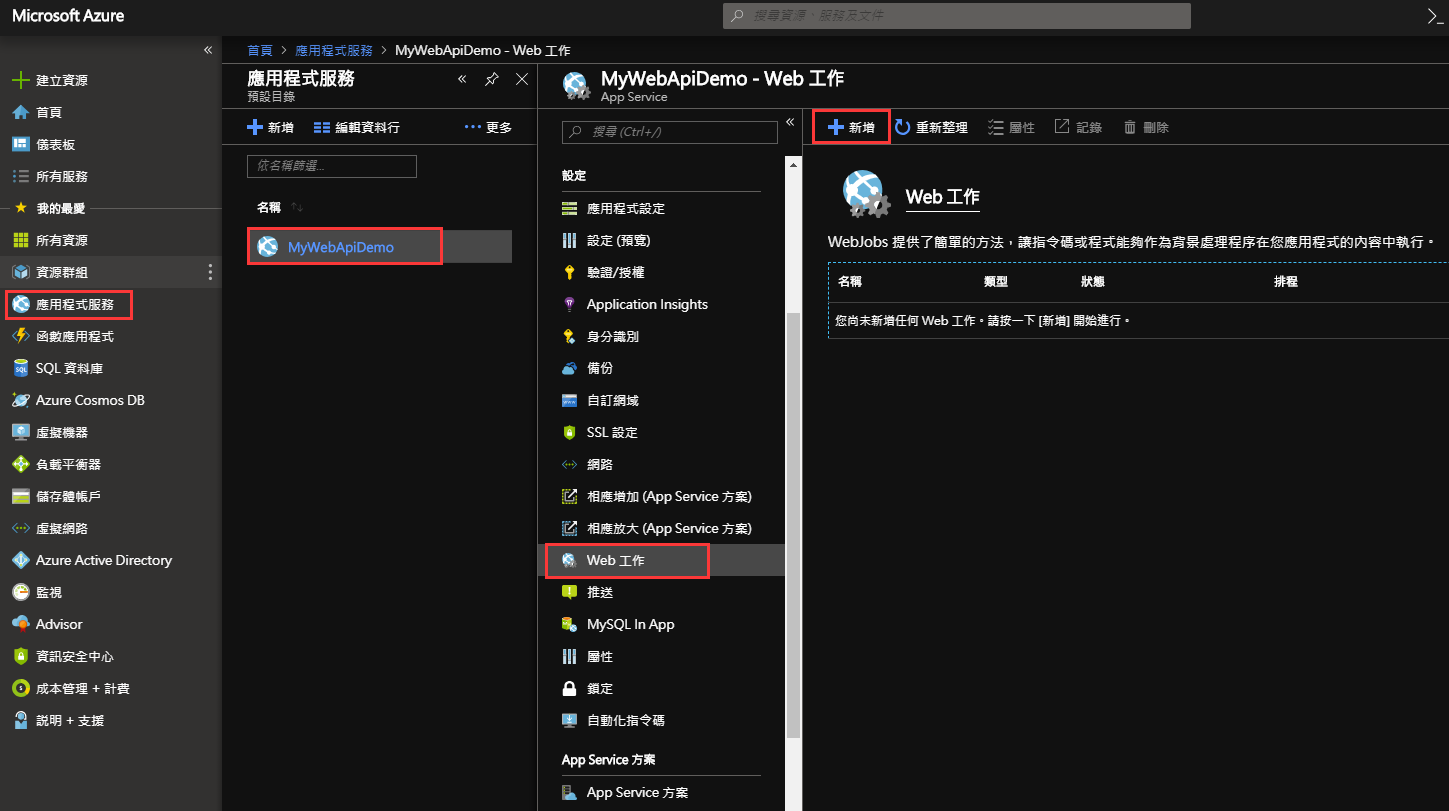1449x811 pixels.
Task: Collapse the 應用程式服務 blade chevron
Action: pos(462,79)
